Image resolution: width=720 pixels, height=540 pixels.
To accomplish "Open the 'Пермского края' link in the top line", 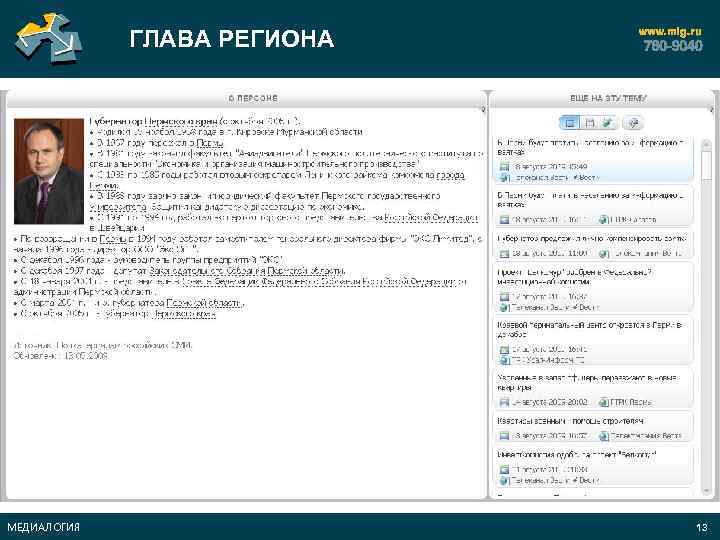I will (x=181, y=122).
